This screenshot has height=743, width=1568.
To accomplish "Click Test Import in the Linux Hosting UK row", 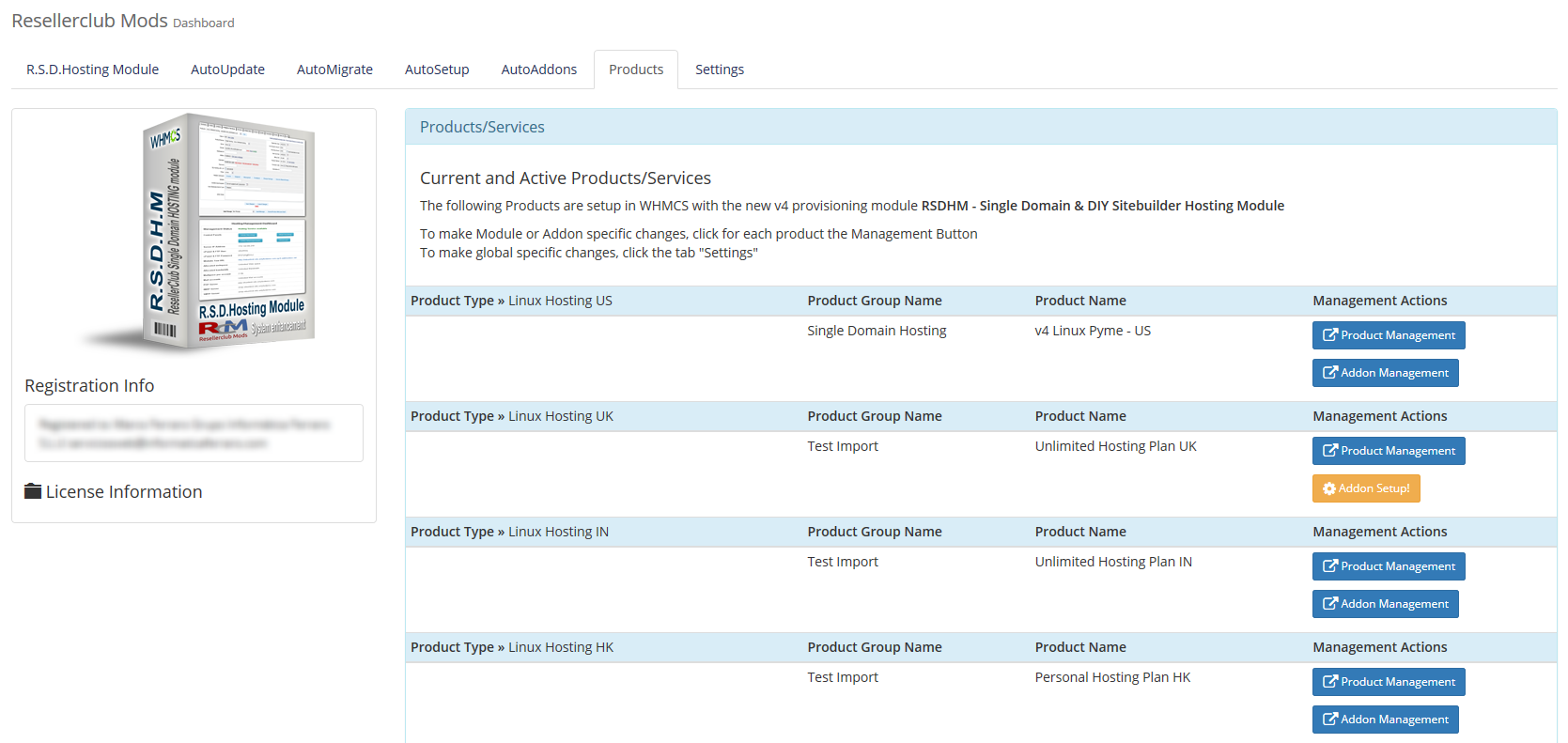I will (843, 446).
